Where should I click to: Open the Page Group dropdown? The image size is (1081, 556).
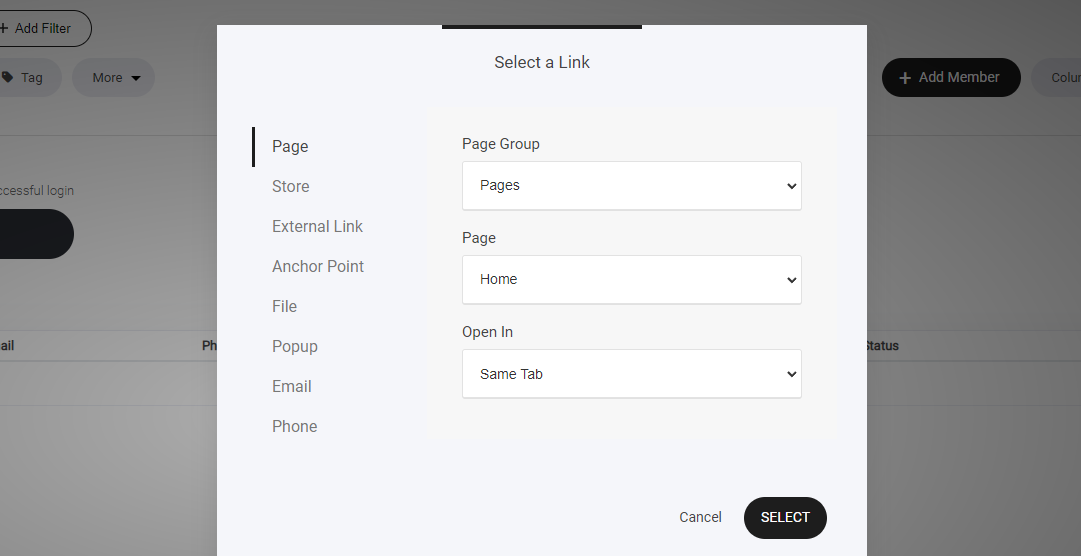coord(631,186)
